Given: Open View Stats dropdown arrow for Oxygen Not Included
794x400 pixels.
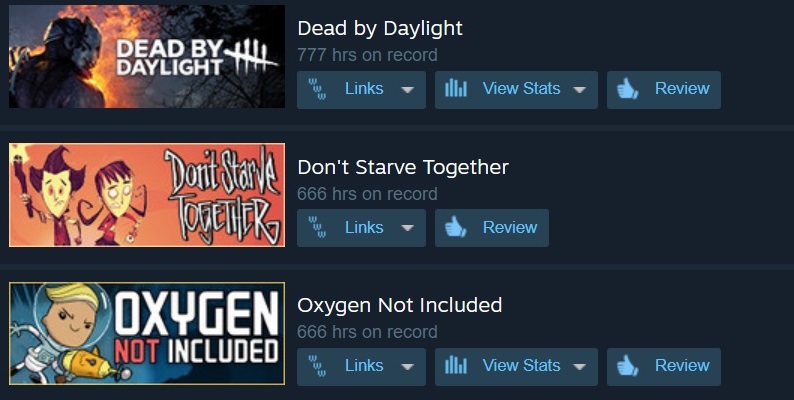Looking at the screenshot, I should [x=579, y=367].
